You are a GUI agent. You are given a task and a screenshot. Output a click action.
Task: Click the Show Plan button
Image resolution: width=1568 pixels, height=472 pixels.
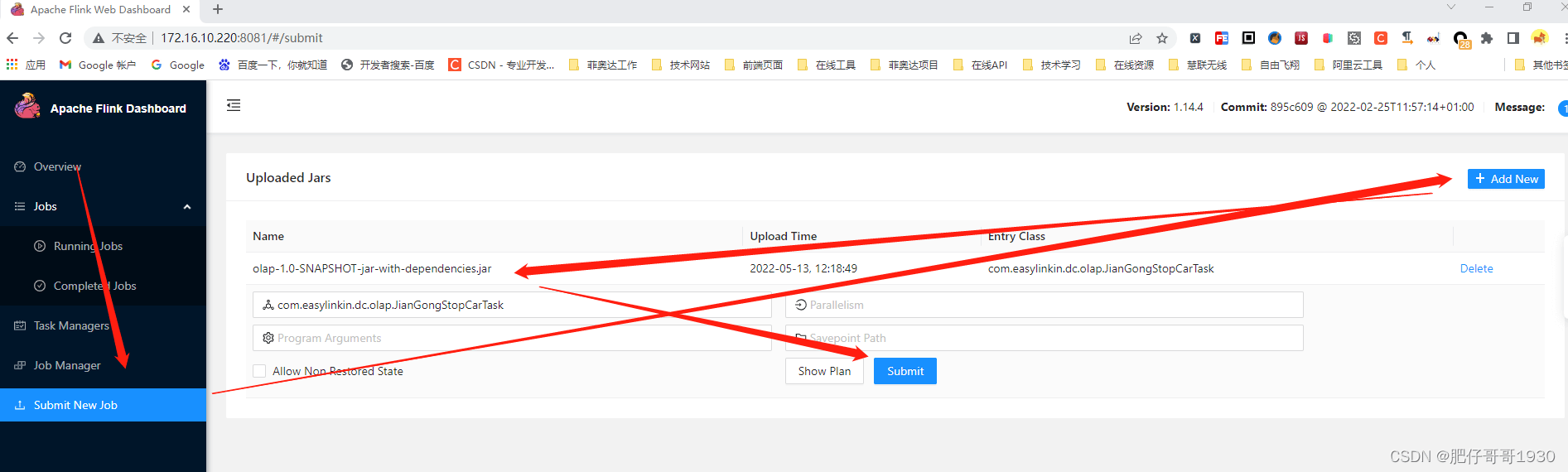[824, 371]
